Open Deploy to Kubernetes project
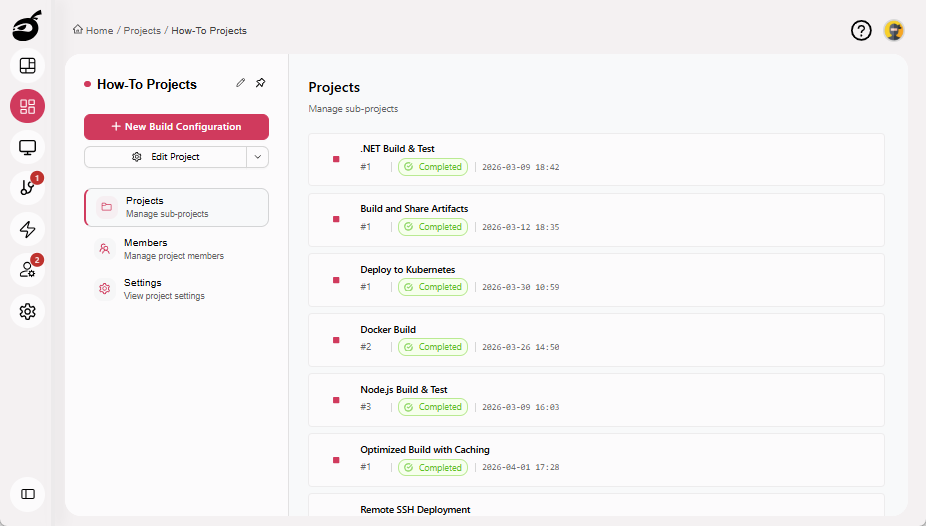The image size is (926, 526). 596,280
